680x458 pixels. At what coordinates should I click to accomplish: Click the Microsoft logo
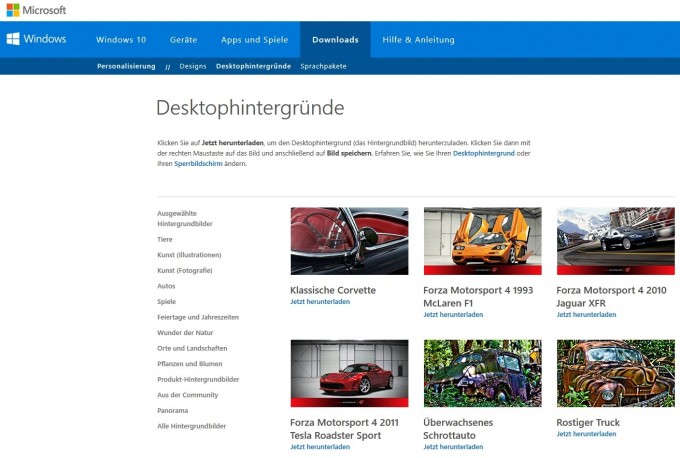click(x=36, y=10)
